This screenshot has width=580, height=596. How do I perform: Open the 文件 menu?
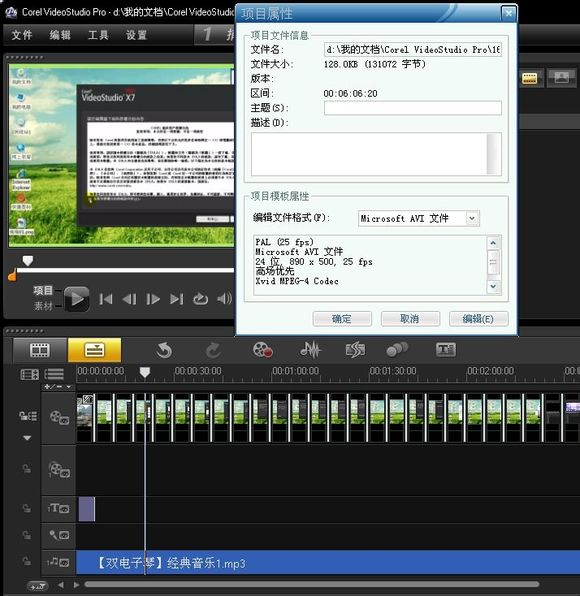22,35
